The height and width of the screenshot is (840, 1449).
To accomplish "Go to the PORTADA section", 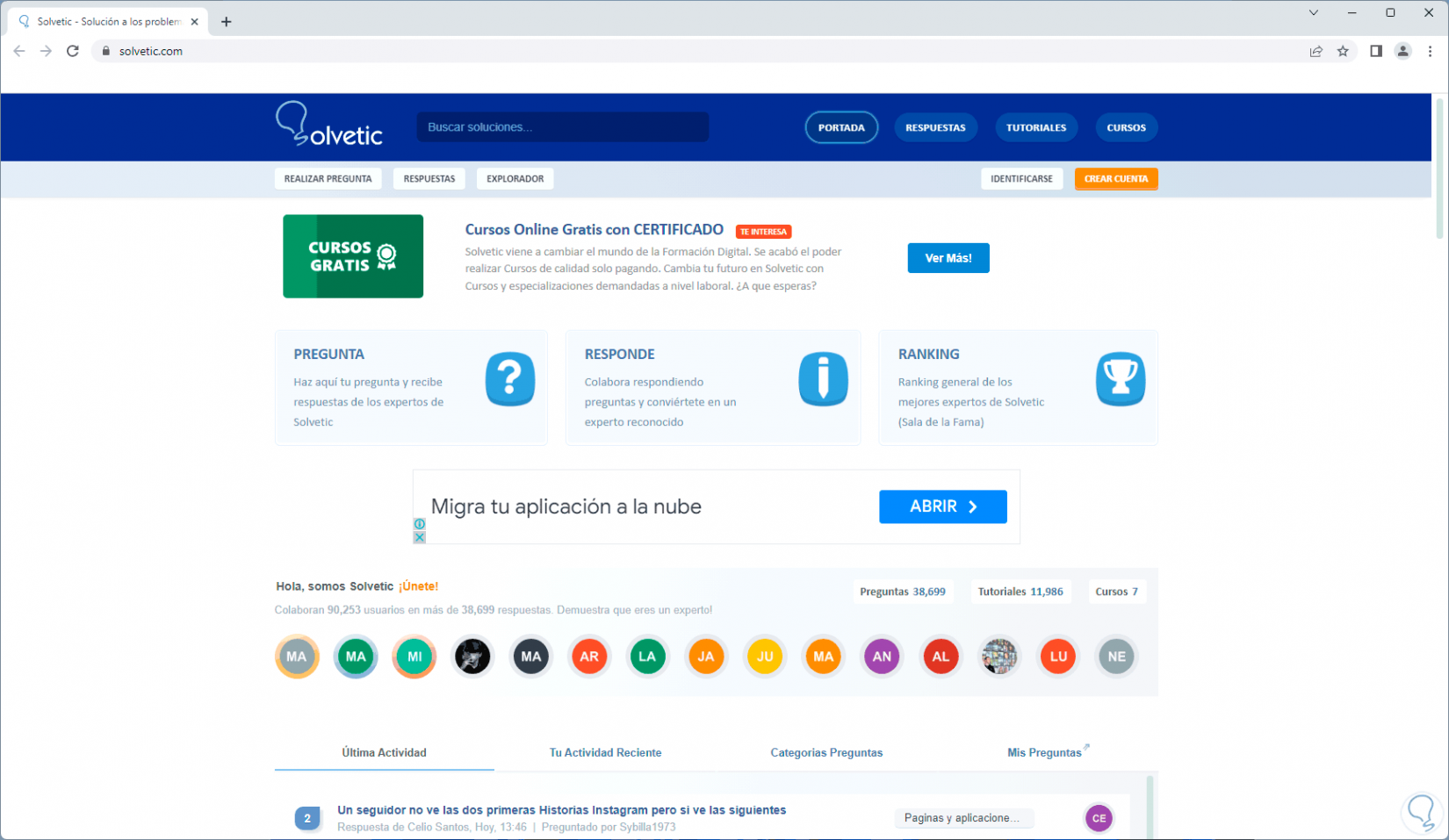I will (x=841, y=127).
